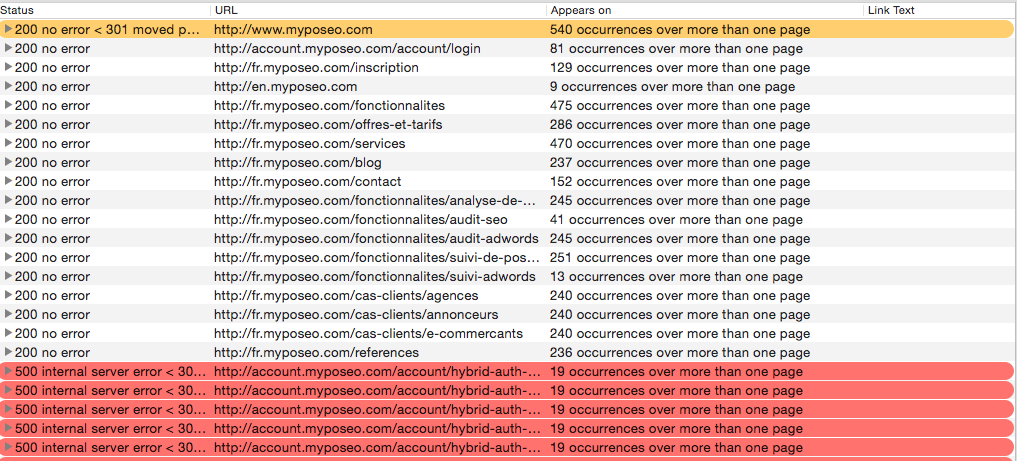Click the '200 no error' status of blog row
Screen dimensions: 1017x461
53,163
